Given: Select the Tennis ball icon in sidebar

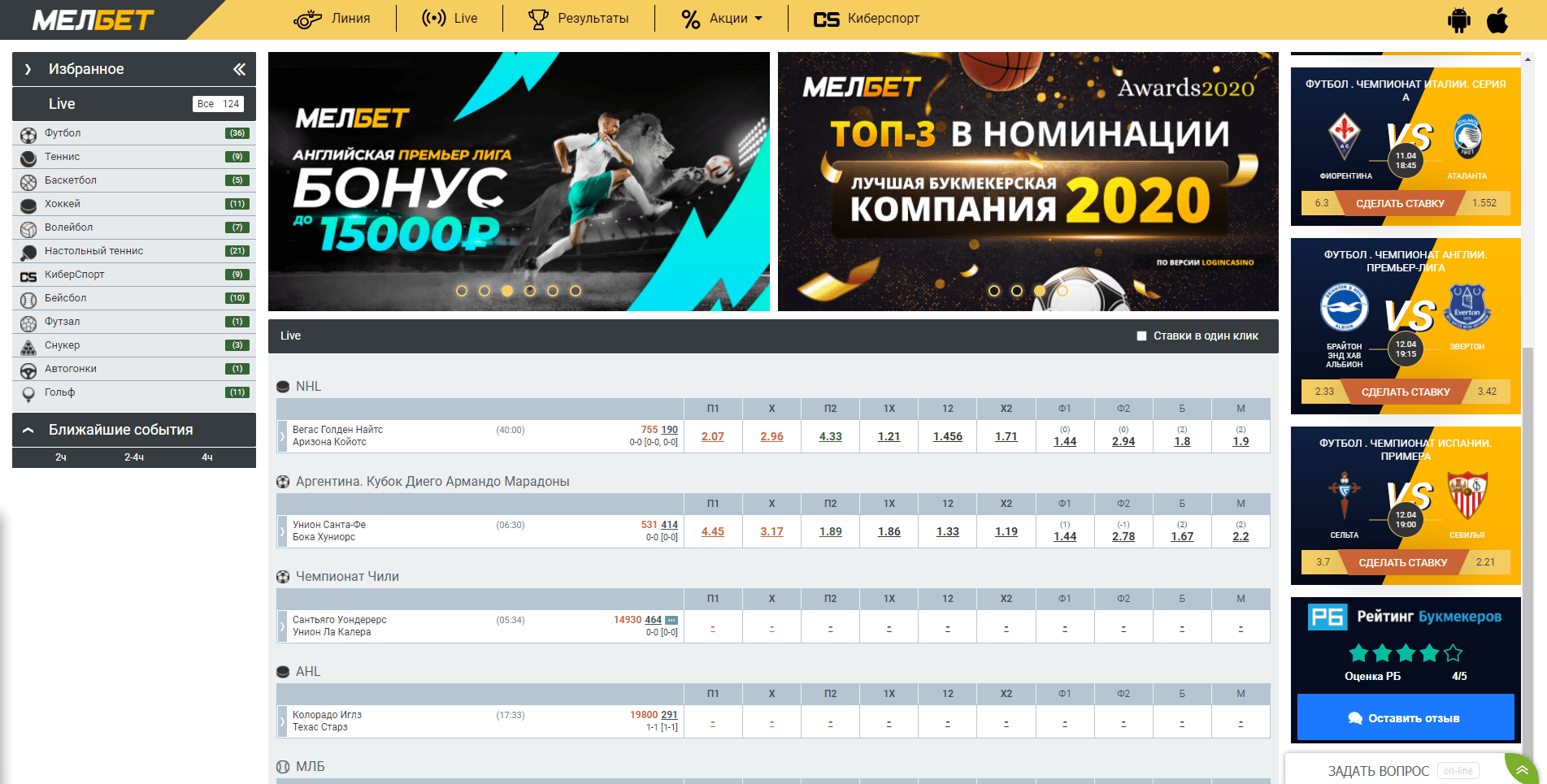Looking at the screenshot, I should (x=28, y=158).
